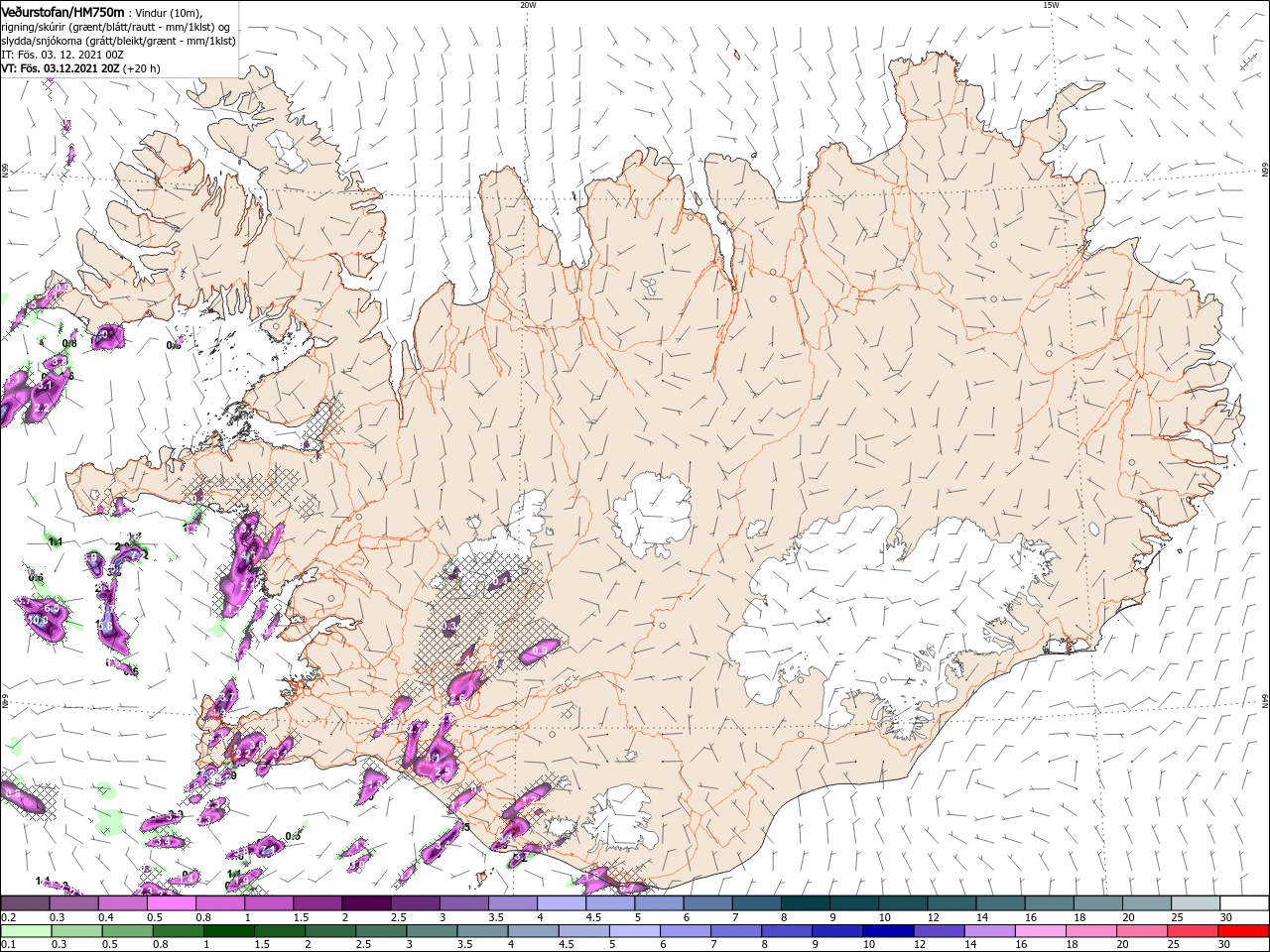The height and width of the screenshot is (952, 1270).
Task: Pick the darkest purple top-row swatch starting at 2
Action: tap(365, 903)
